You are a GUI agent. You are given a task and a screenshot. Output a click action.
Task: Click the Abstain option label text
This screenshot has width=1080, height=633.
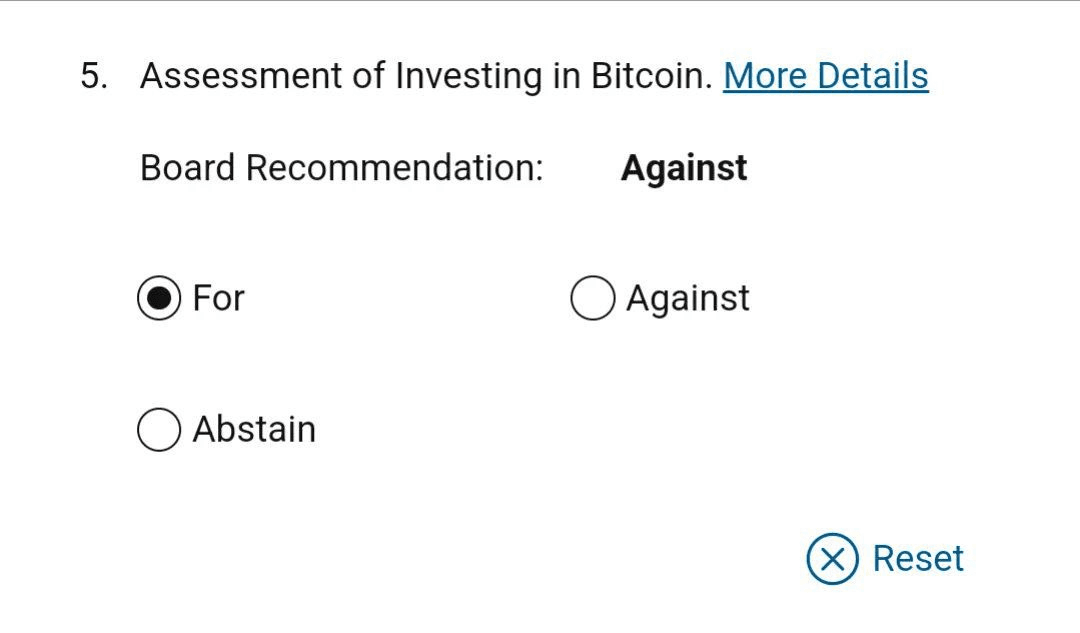[254, 430]
